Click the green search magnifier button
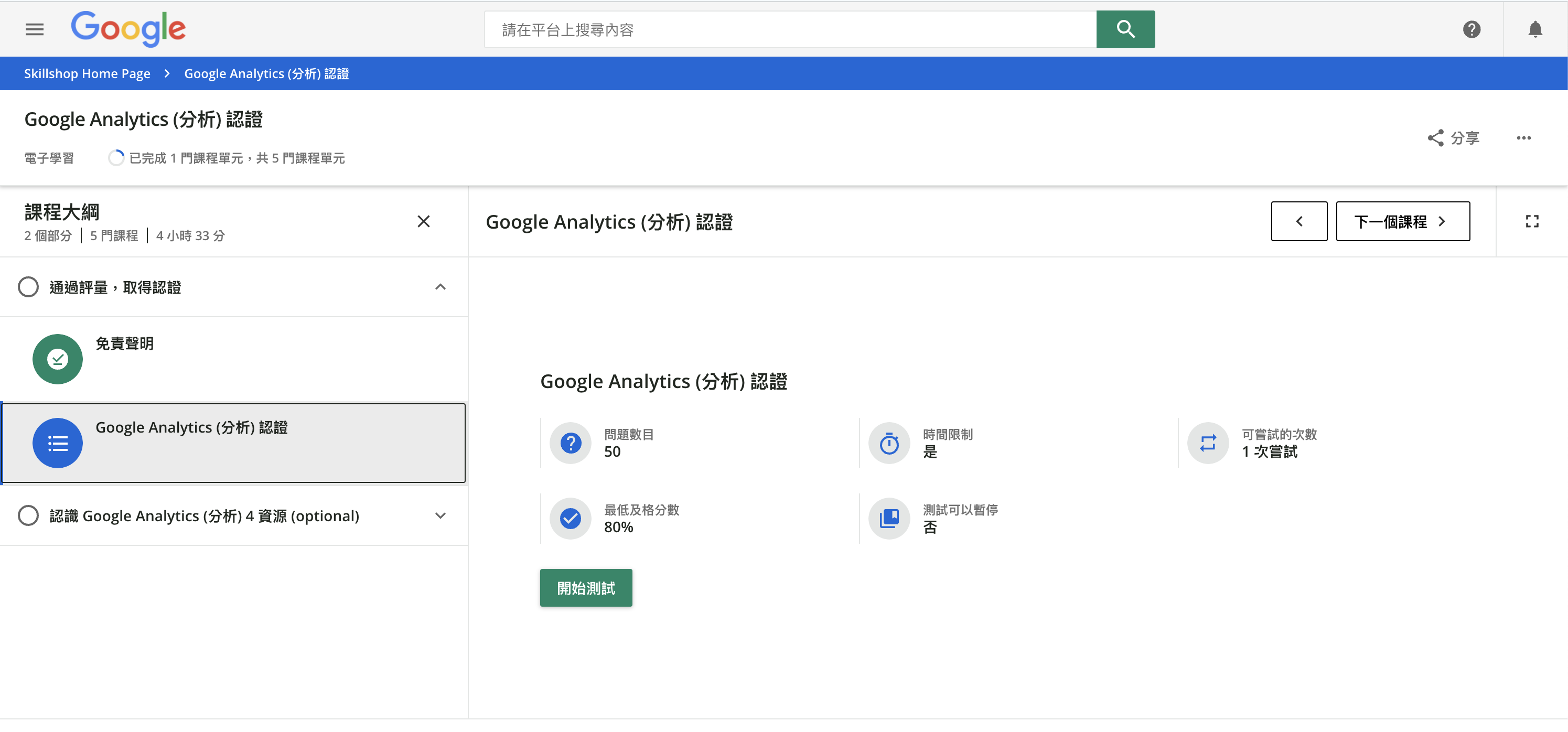Screen dimensions: 1568x732 pos(1125,29)
